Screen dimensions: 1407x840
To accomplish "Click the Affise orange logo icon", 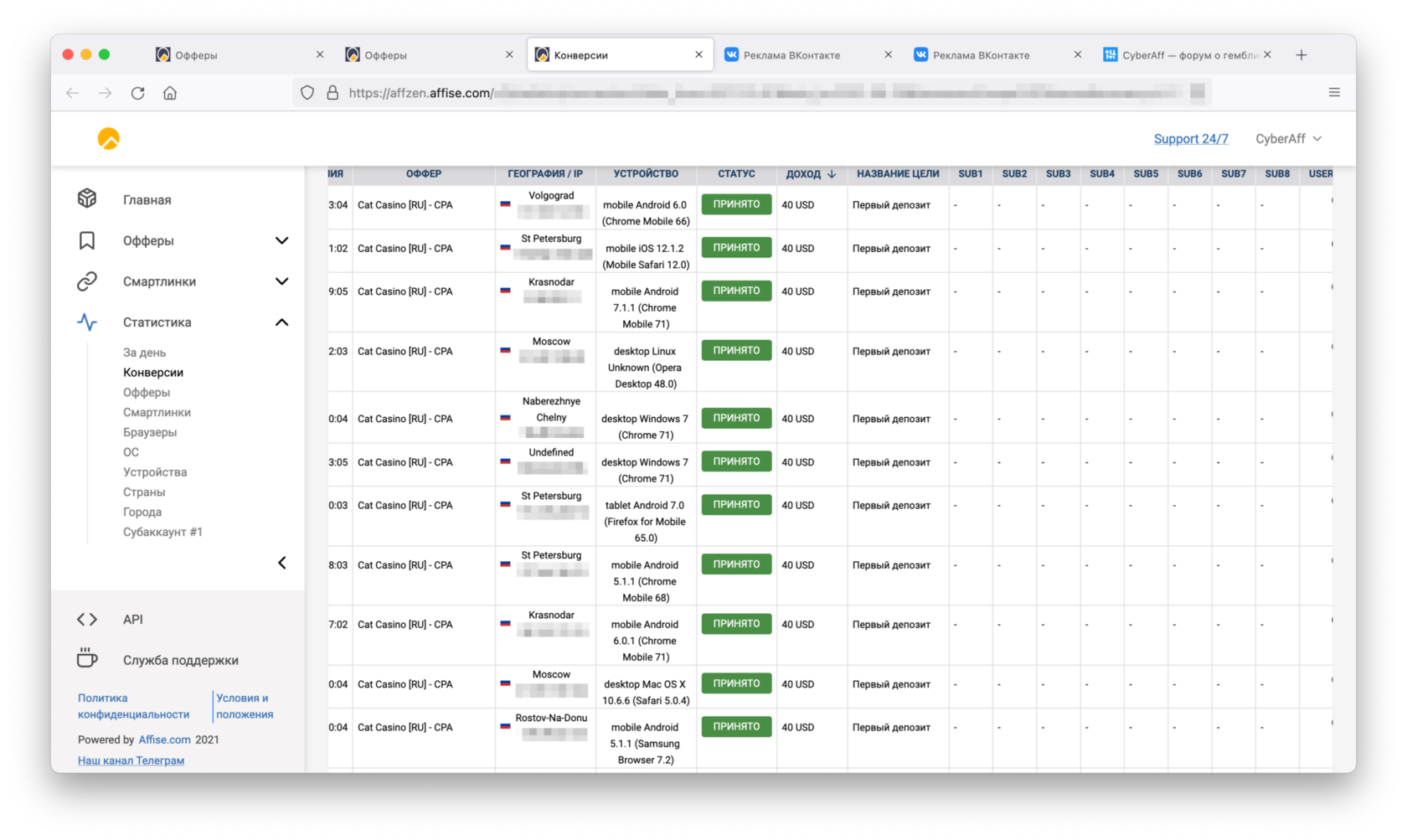I will [109, 138].
